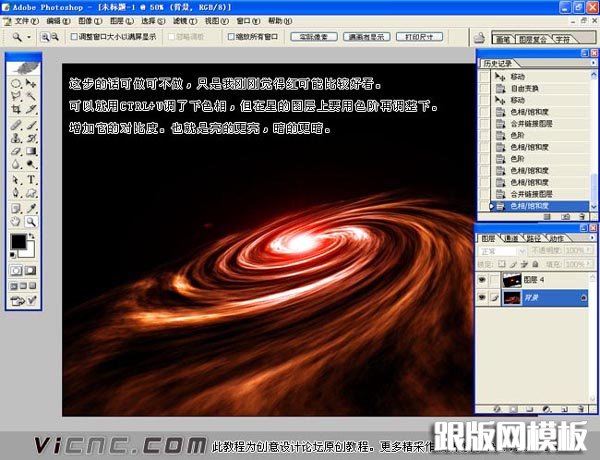Select the Path Selection tool
This screenshot has height=460, width=600.
[16, 180]
